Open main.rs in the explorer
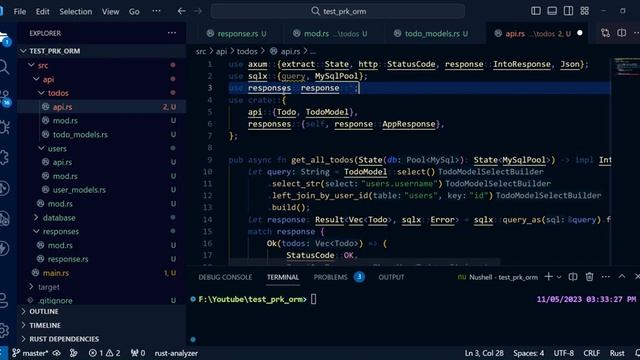 pos(102,273)
